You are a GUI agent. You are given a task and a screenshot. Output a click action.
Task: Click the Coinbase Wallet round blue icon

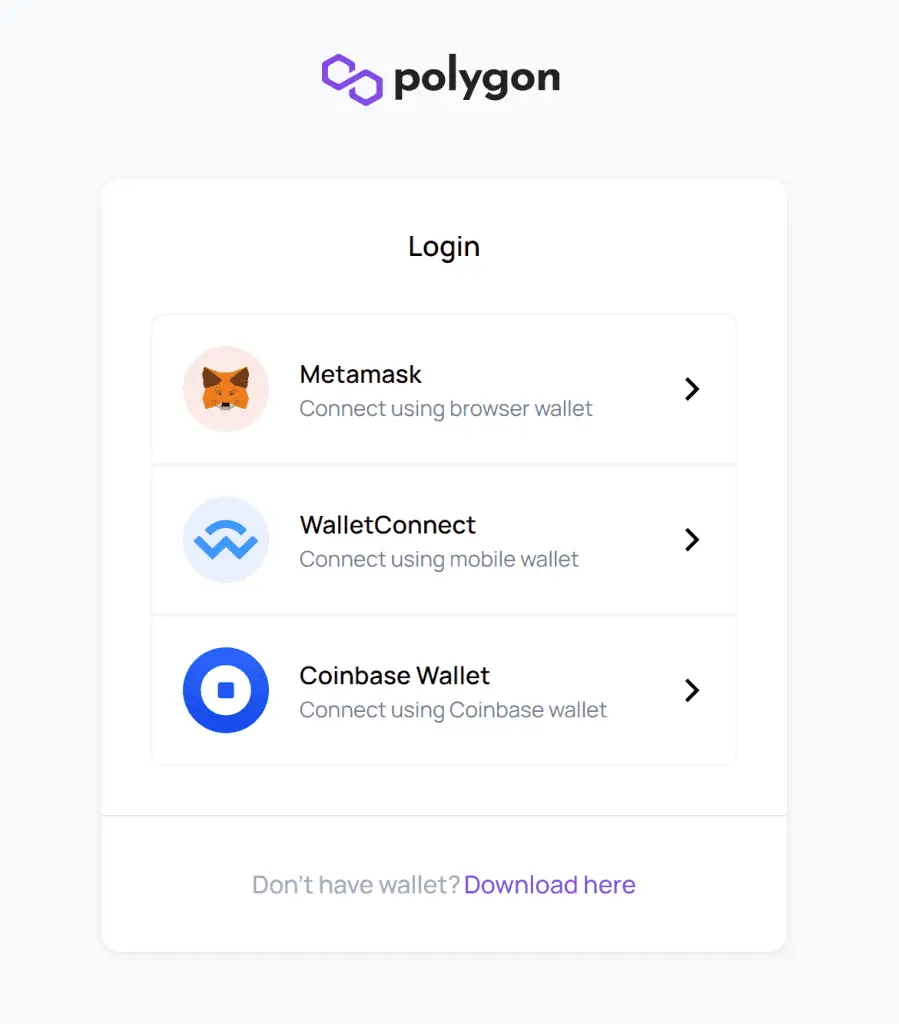coord(226,690)
